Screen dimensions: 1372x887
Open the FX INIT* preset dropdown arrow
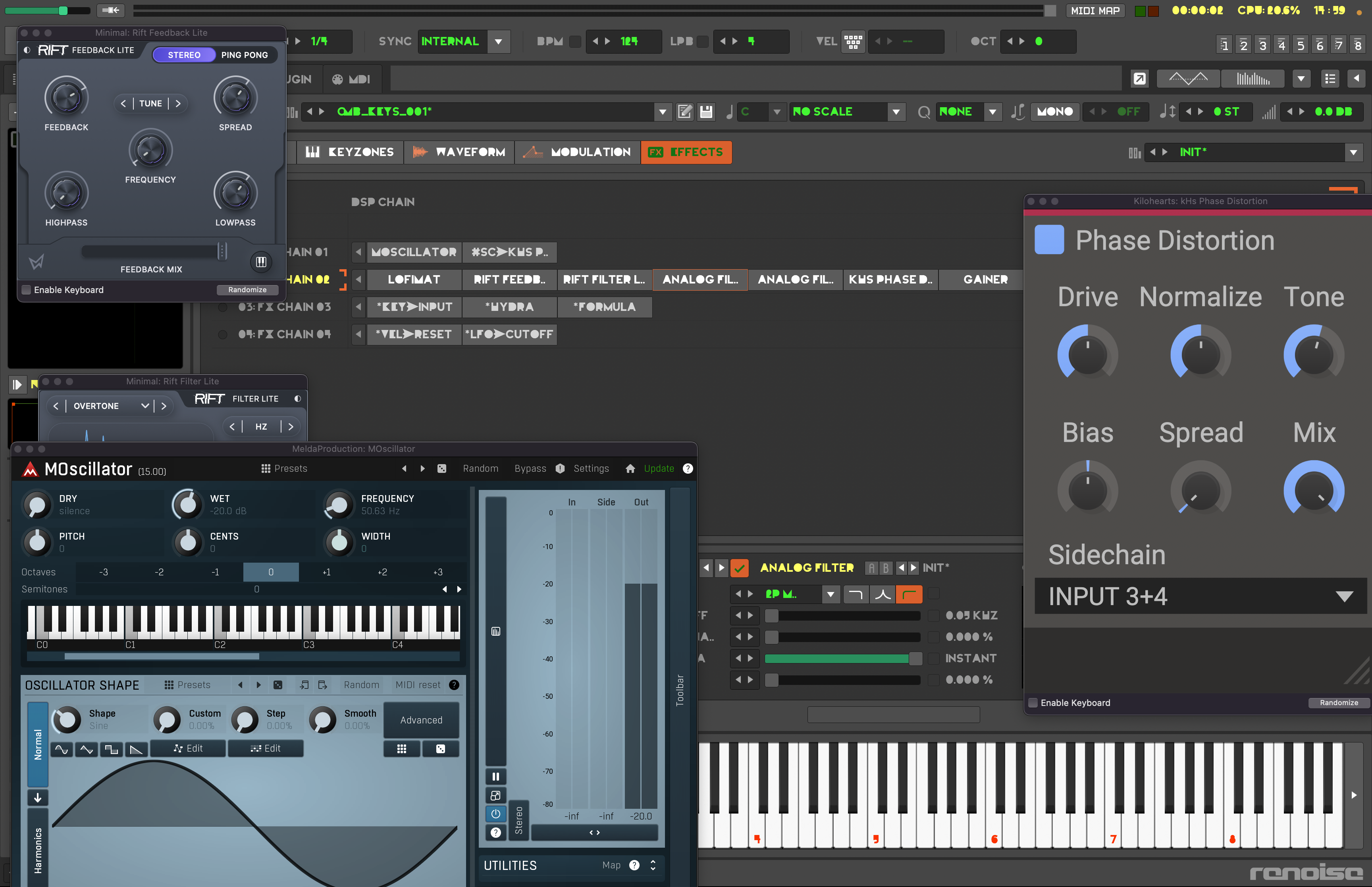coord(1354,152)
